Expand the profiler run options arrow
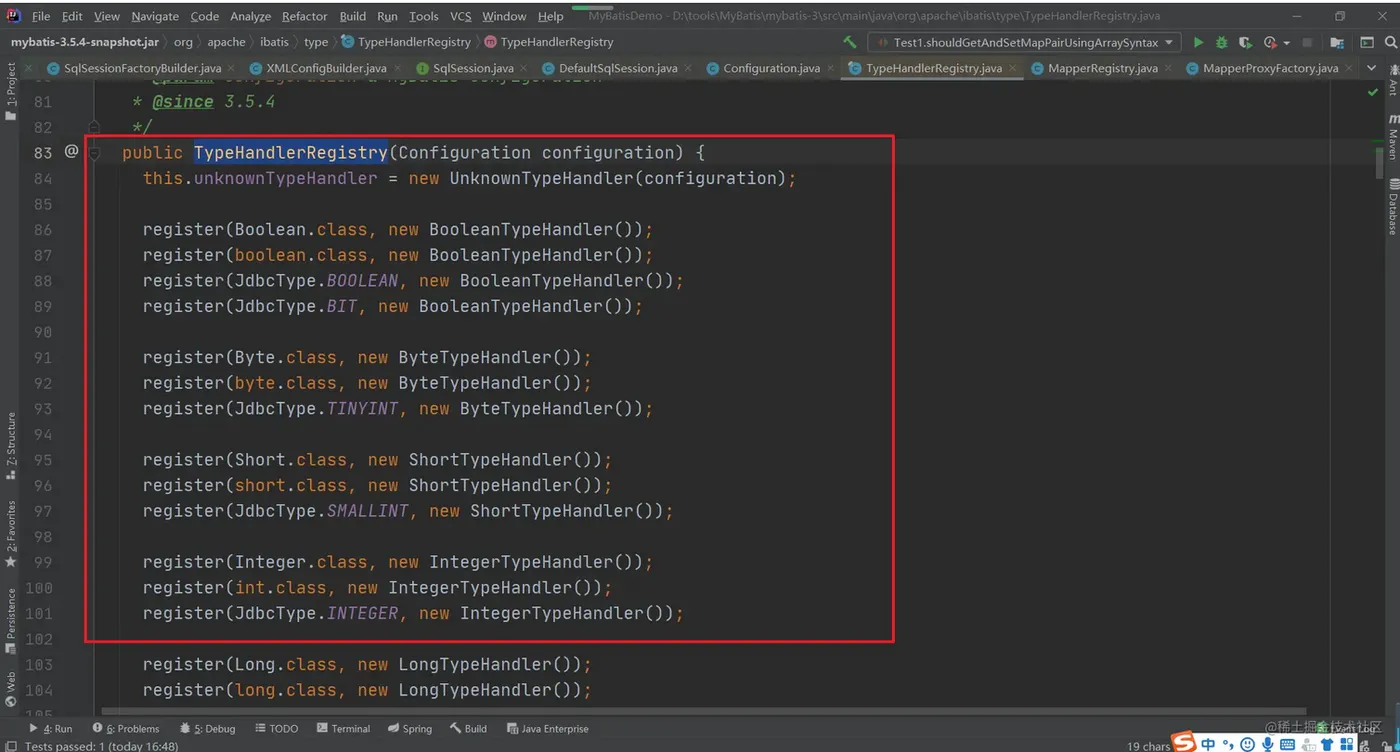The width and height of the screenshot is (1400, 752). coord(1286,43)
